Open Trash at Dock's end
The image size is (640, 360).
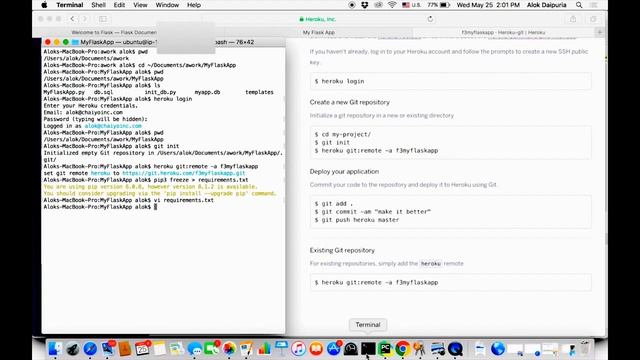pos(585,349)
